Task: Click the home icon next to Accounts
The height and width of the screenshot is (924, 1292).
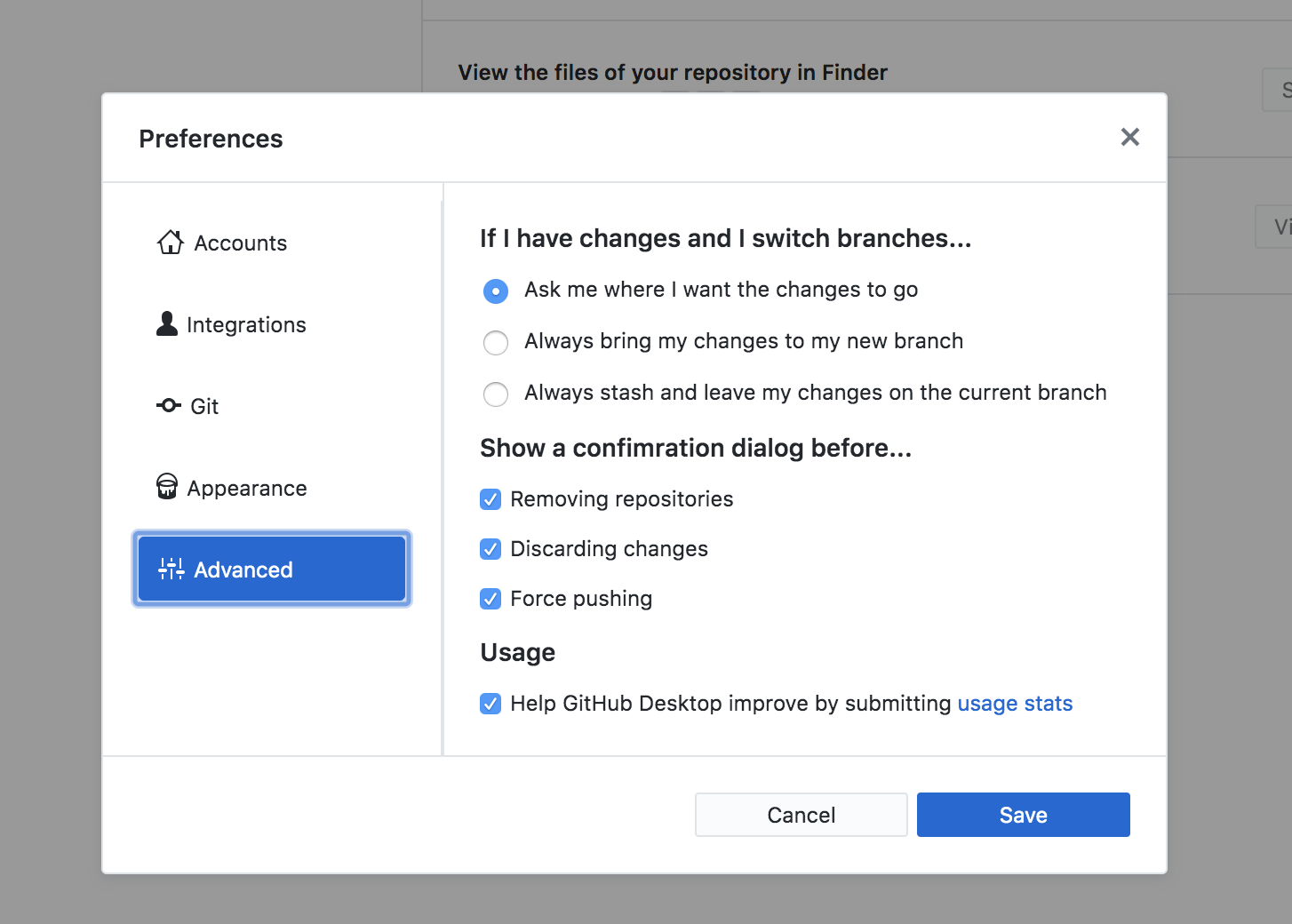Action: [170, 242]
